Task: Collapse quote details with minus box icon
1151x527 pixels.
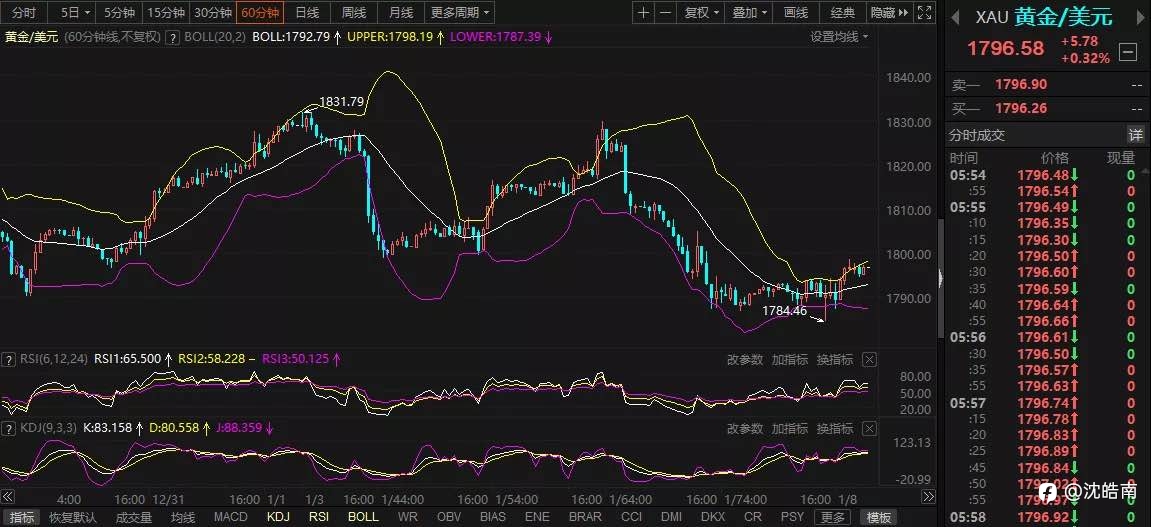Action: tap(1128, 52)
